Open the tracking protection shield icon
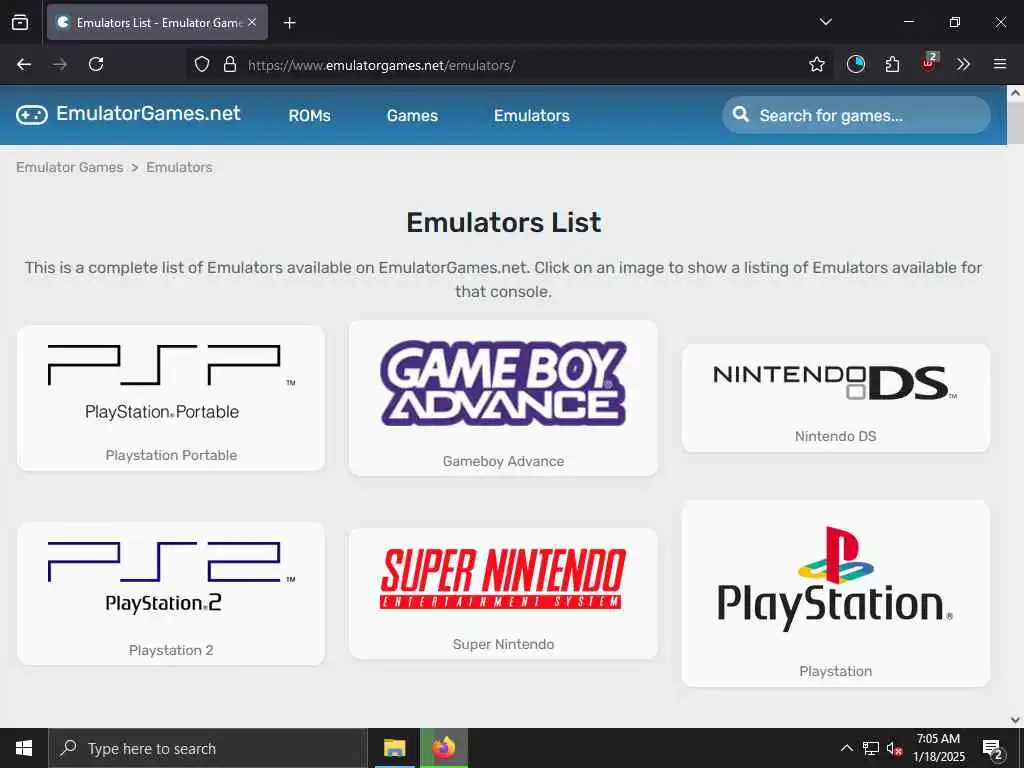The image size is (1024, 768). click(202, 64)
